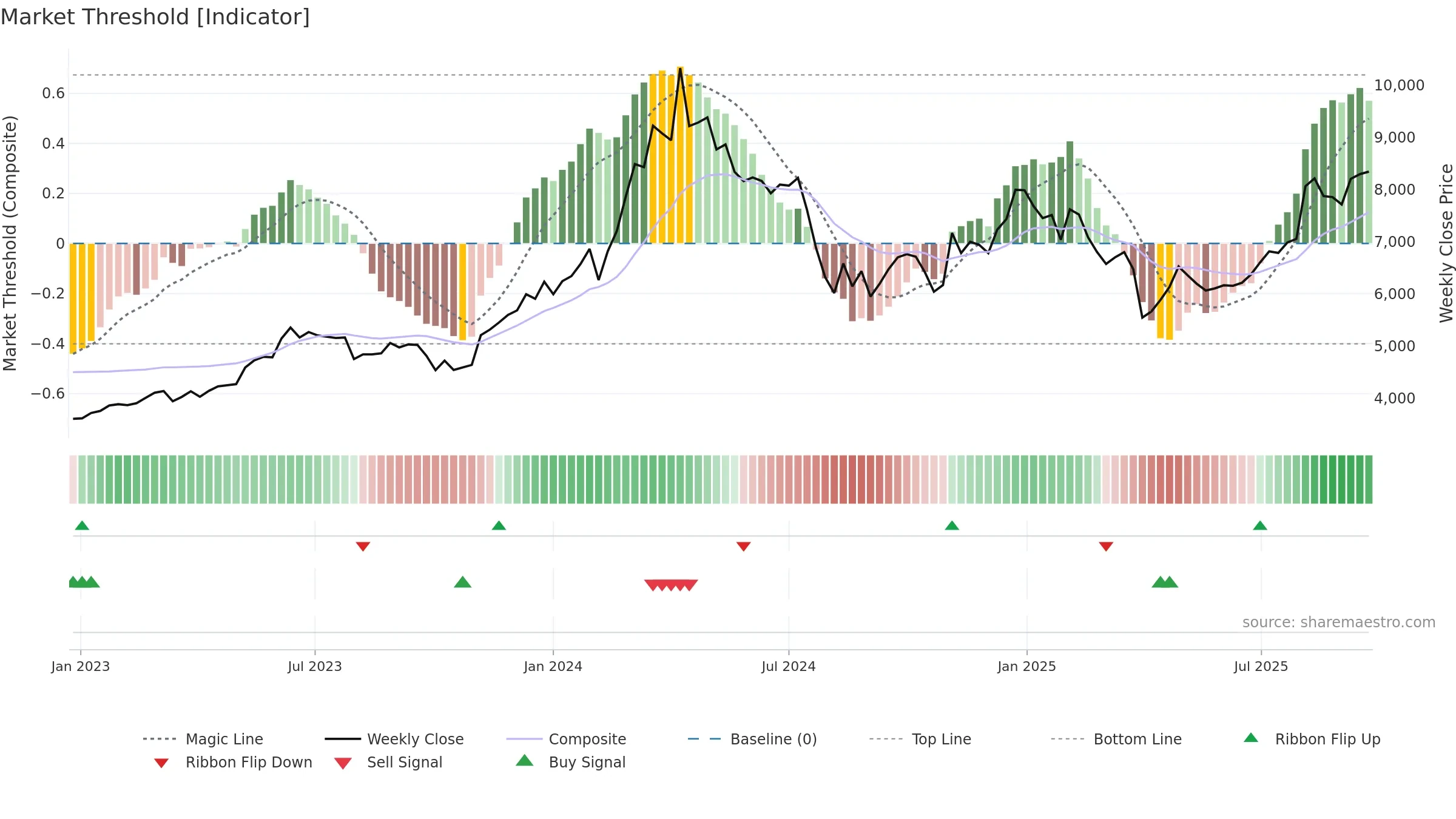The width and height of the screenshot is (1456, 819).
Task: Toggle Bottom Line legend entry
Action: pyautogui.click(x=1116, y=739)
